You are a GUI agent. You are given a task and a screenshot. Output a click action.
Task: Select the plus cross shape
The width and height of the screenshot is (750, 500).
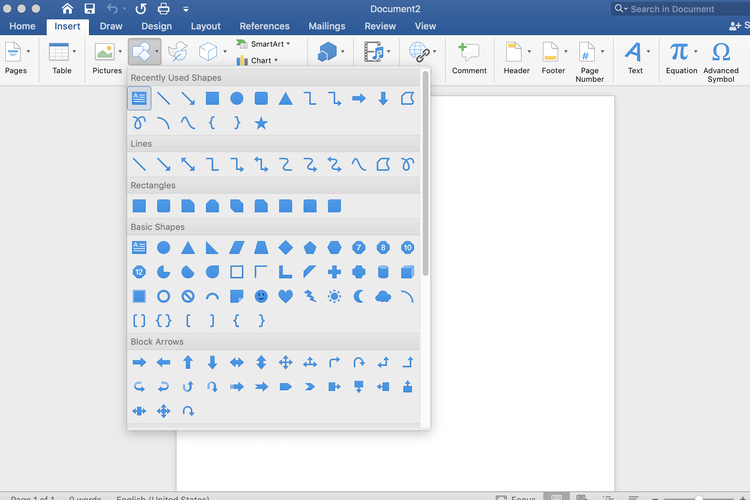tap(334, 272)
